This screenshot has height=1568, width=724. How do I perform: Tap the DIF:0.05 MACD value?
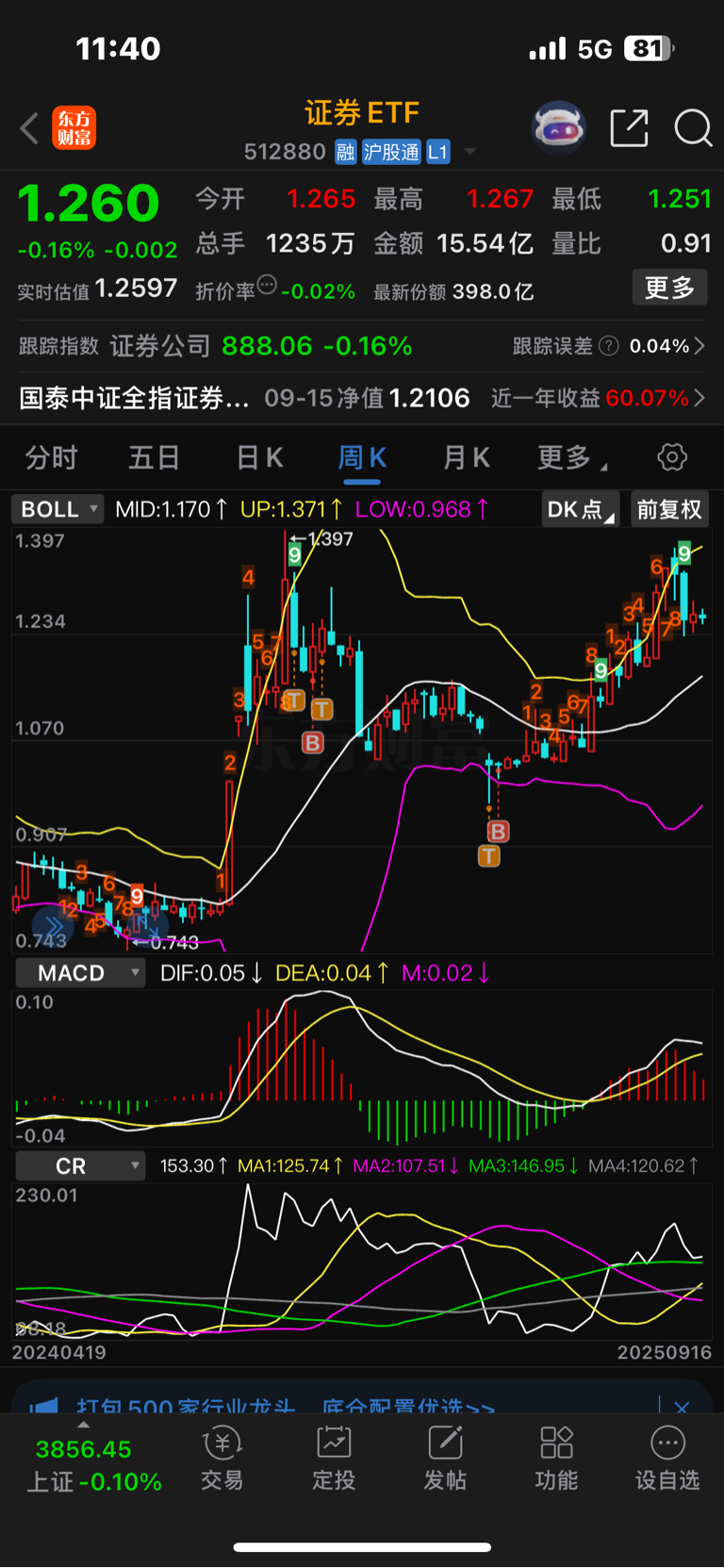click(x=212, y=973)
